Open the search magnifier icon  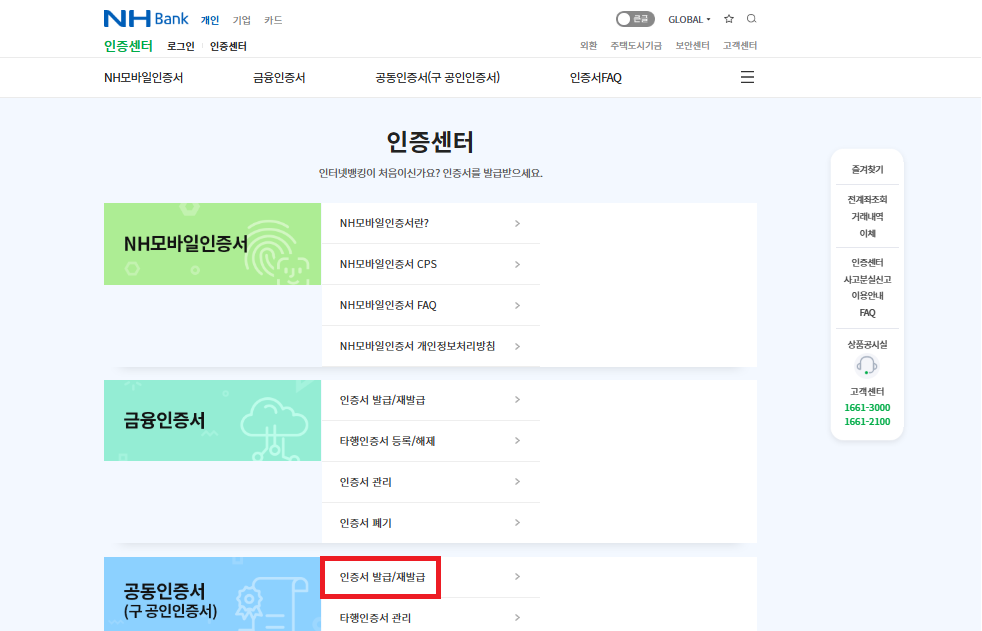(751, 18)
